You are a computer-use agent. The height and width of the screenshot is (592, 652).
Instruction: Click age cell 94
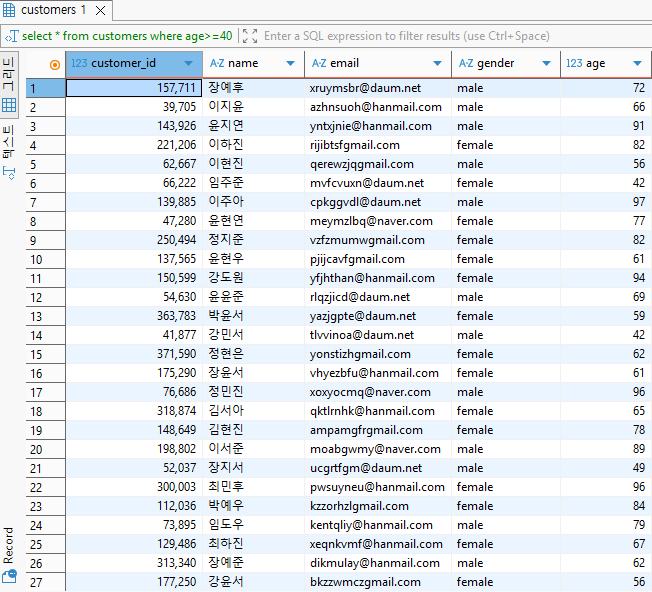[605, 278]
